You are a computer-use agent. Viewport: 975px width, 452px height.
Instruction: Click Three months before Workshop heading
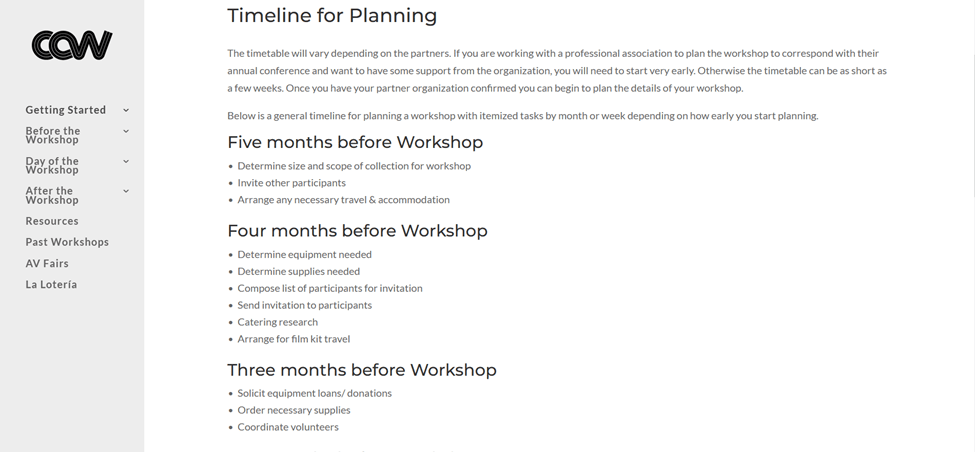(x=361, y=370)
